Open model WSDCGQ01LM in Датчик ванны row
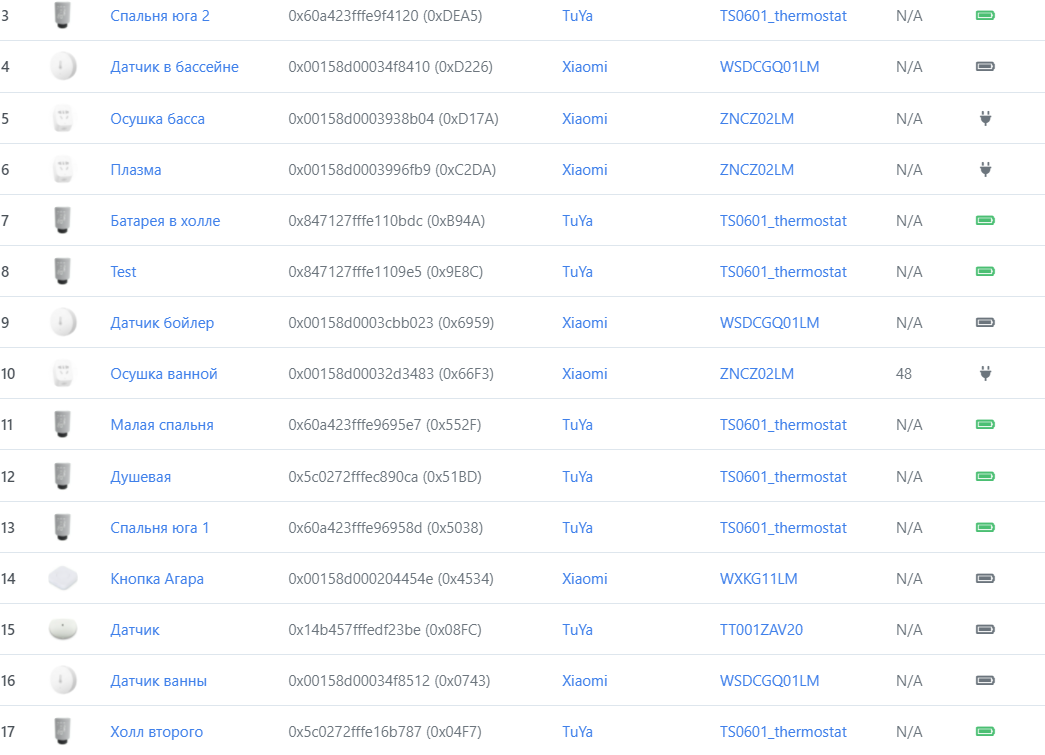Screen dimensions: 1045x755 pyautogui.click(x=769, y=681)
